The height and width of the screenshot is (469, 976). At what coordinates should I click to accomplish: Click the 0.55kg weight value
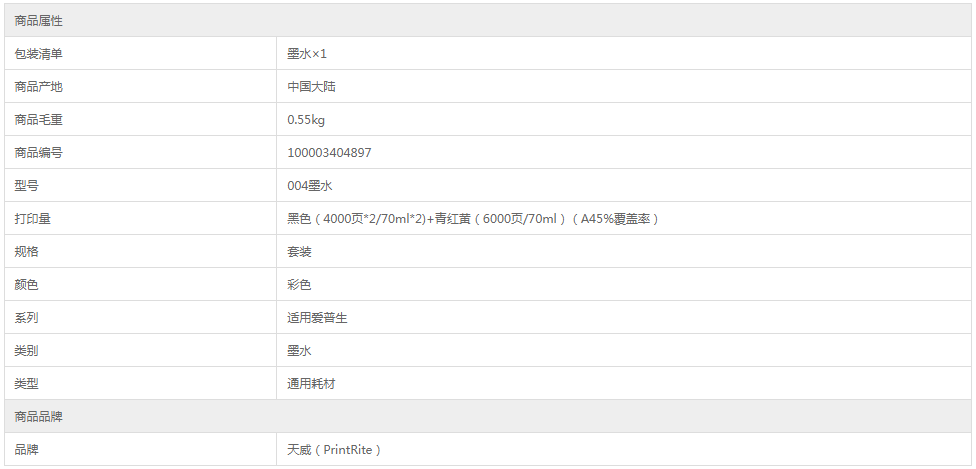coord(306,120)
